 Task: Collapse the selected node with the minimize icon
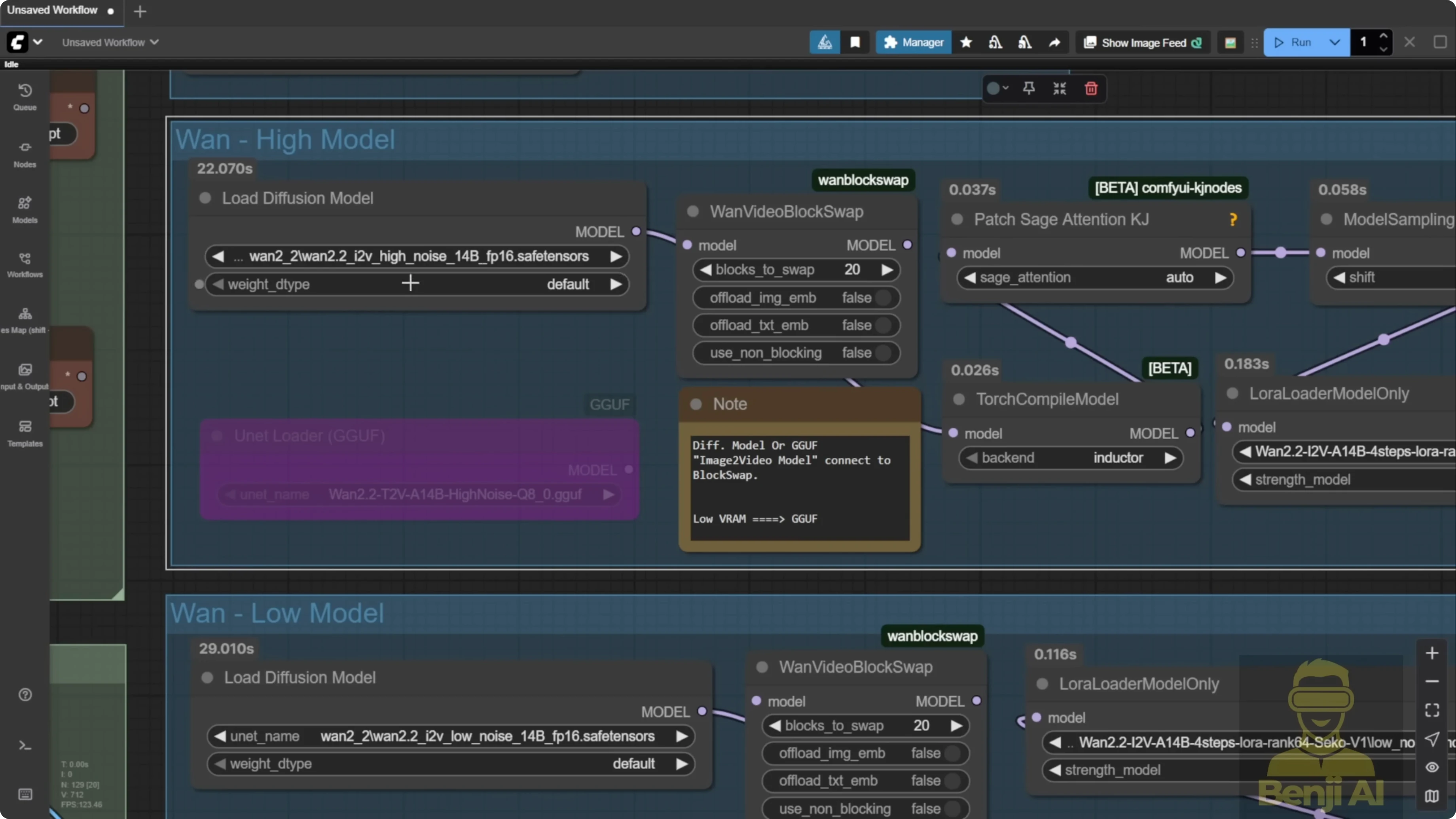click(1059, 89)
